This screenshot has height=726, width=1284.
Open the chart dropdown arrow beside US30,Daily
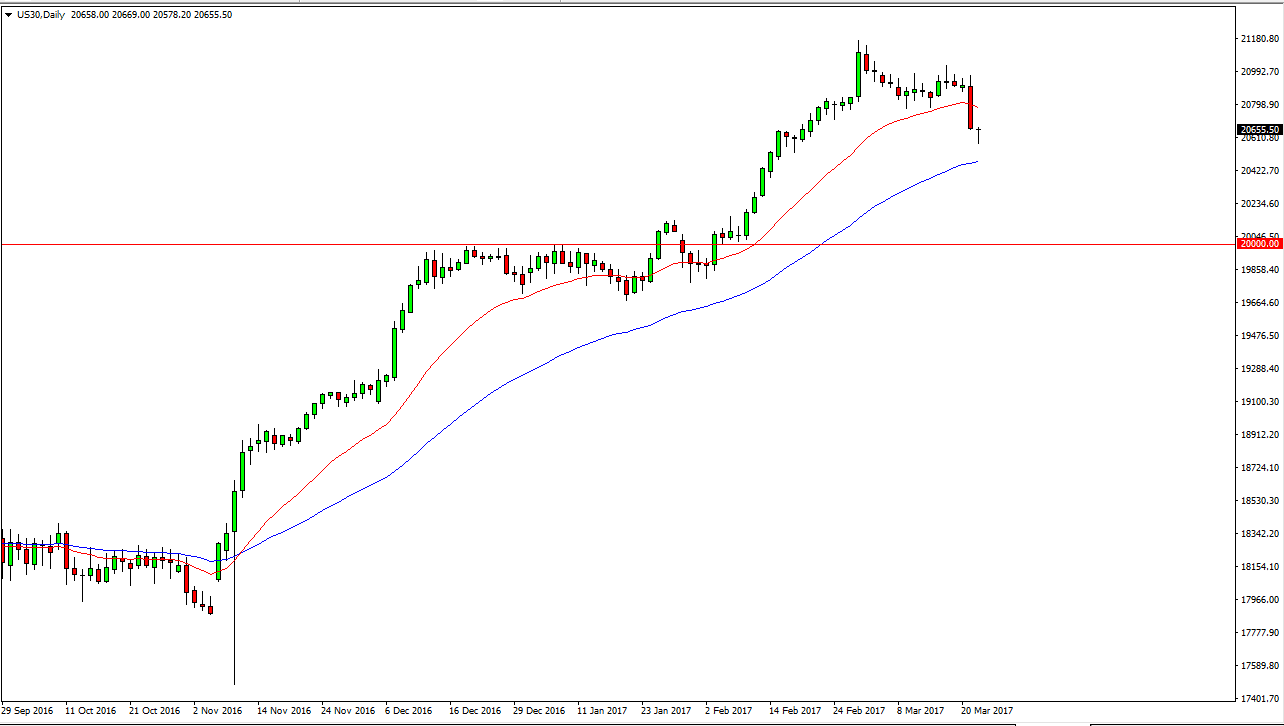coord(9,15)
